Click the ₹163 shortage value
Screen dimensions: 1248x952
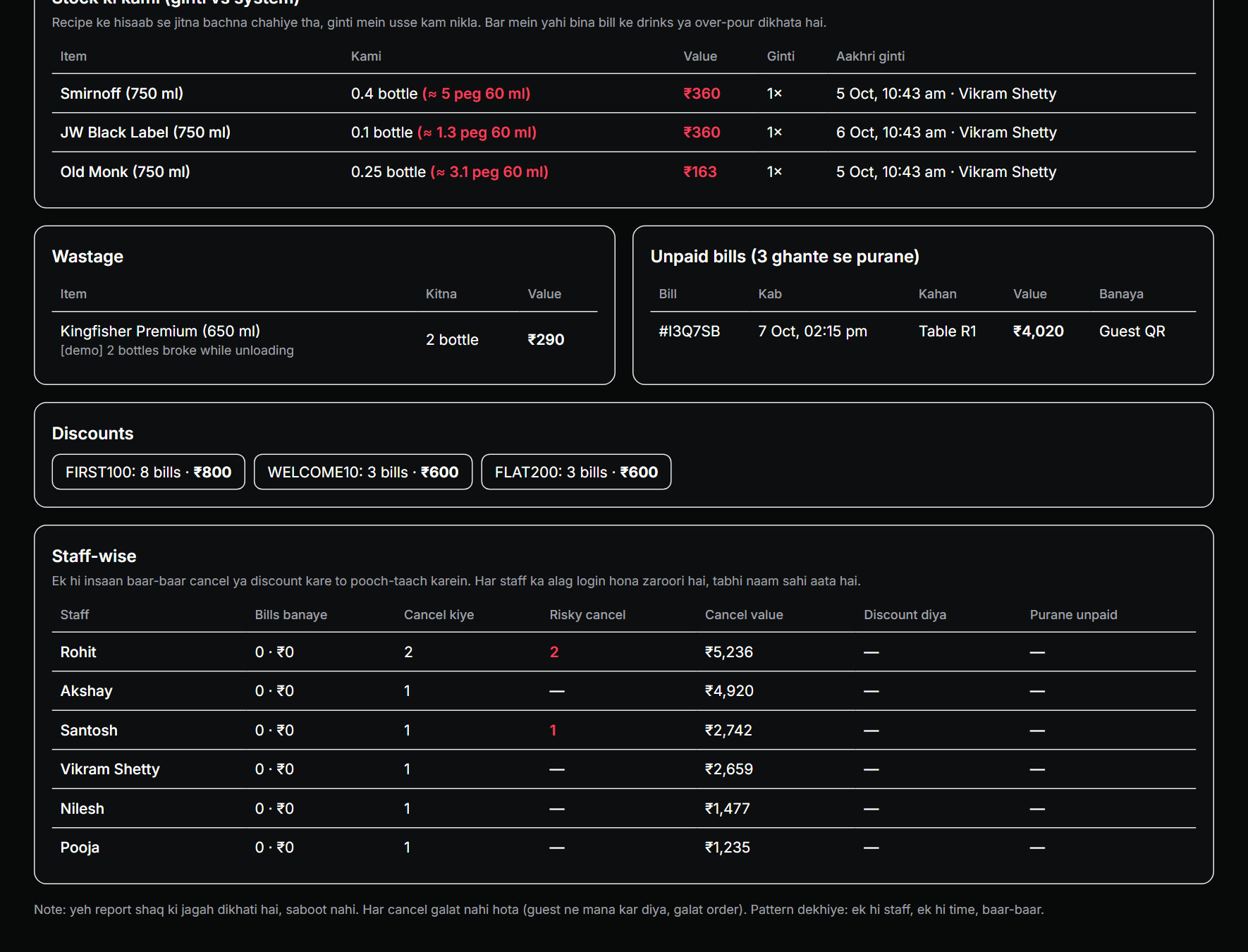[700, 172]
